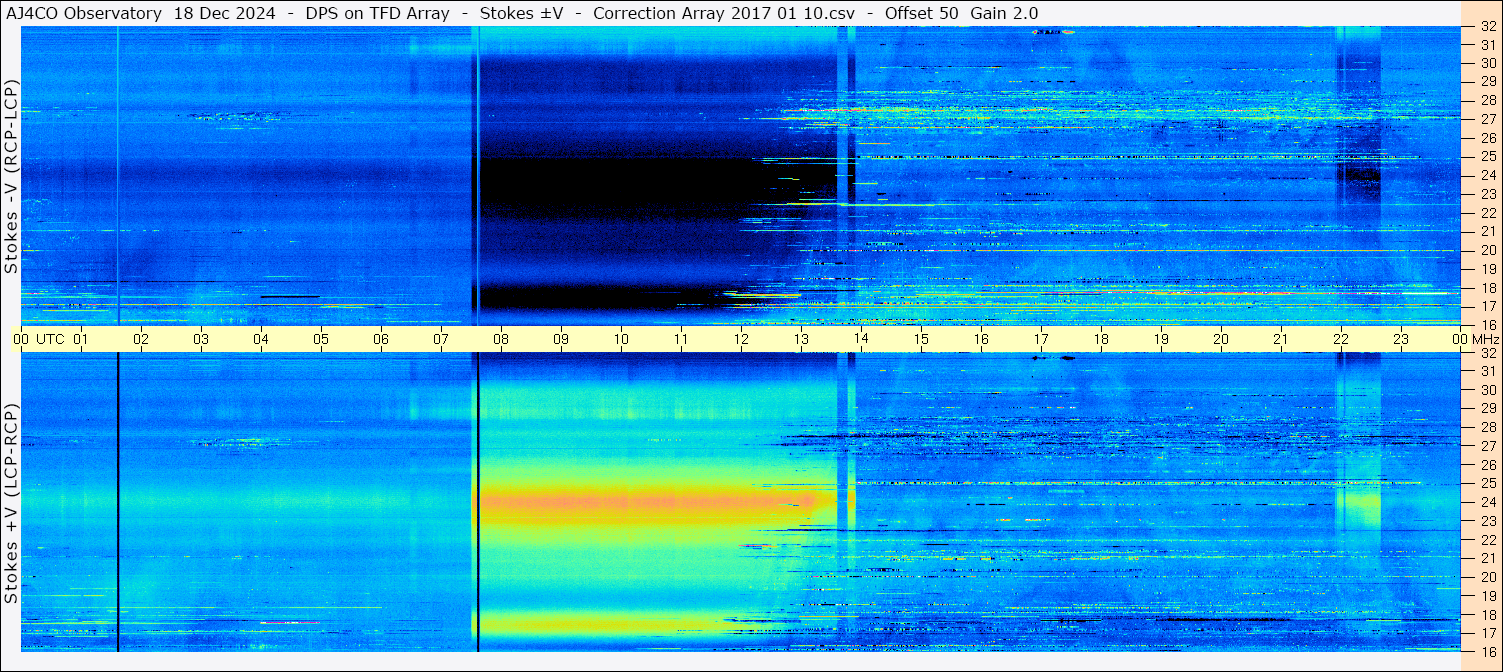Click the Stokes +V (LCP-RCP) axis label

(x=11, y=504)
